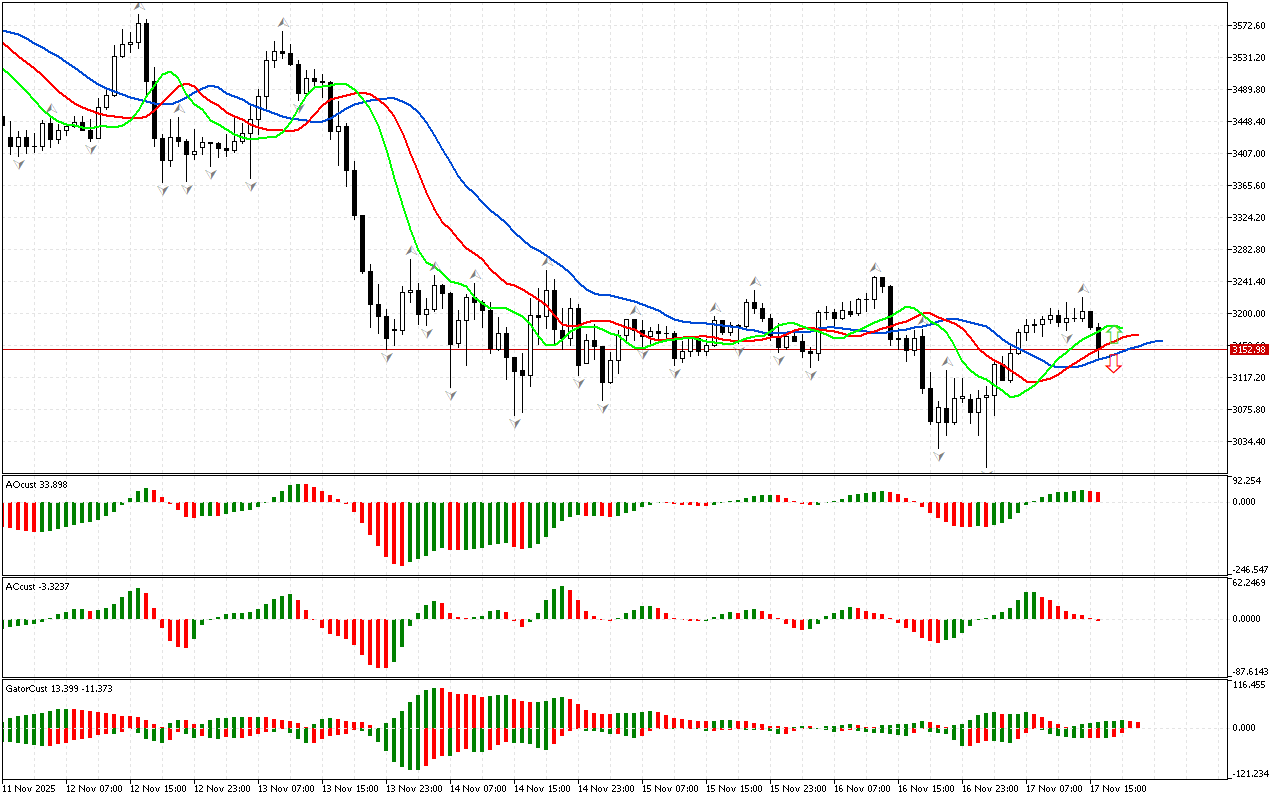Select right end of blue Alligator jaw line
1280x800 pixels.
[1160, 341]
